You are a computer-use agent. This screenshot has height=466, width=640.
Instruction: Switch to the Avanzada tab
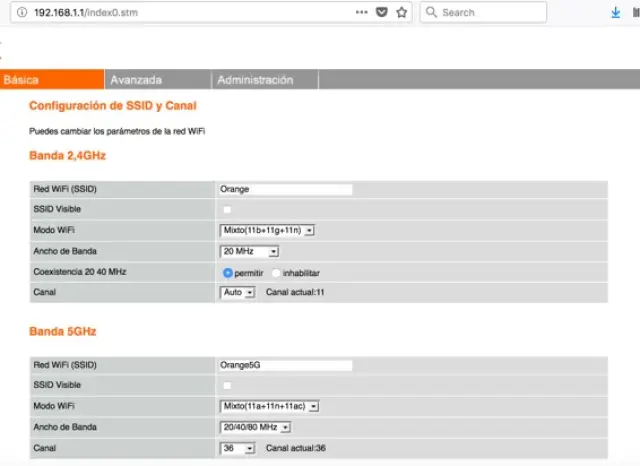pyautogui.click(x=136, y=80)
